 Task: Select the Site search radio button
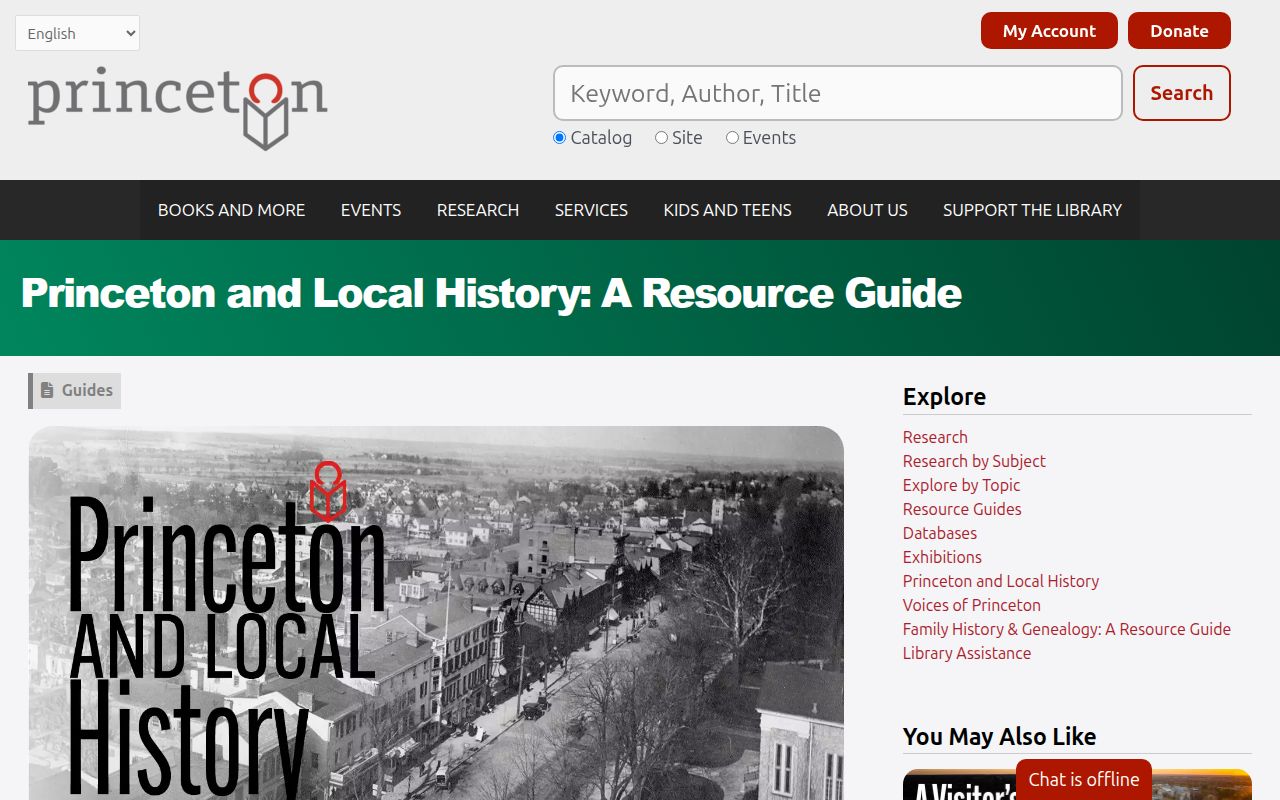[661, 138]
